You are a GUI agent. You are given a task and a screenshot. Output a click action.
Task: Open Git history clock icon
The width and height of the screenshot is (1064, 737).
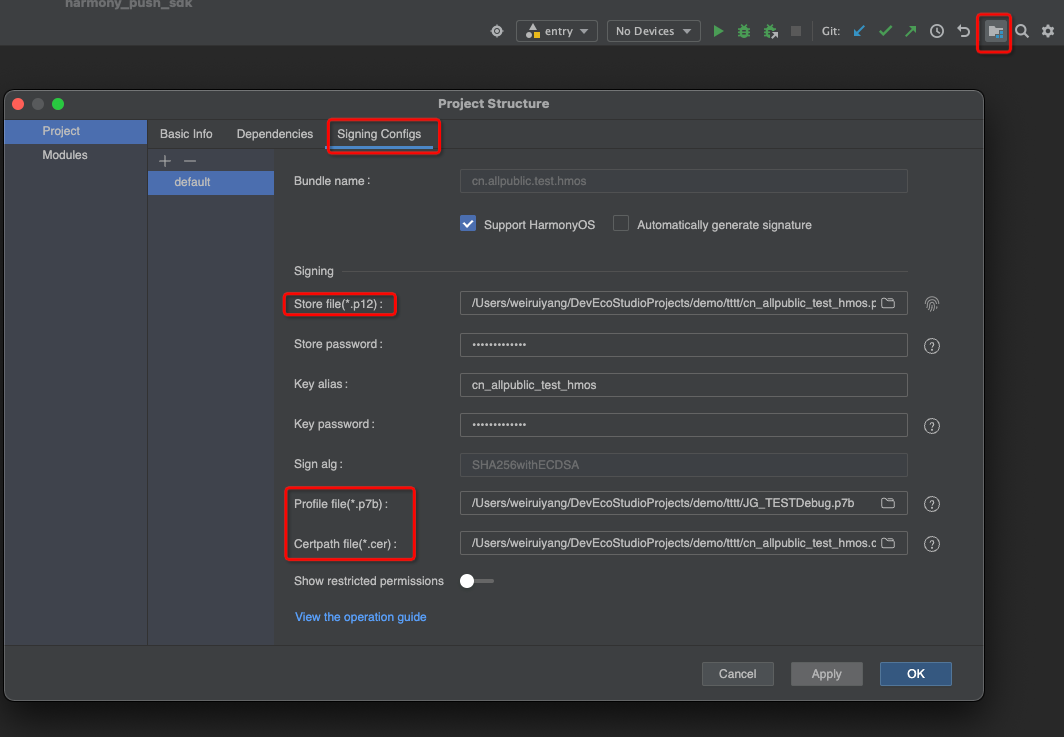pos(937,31)
